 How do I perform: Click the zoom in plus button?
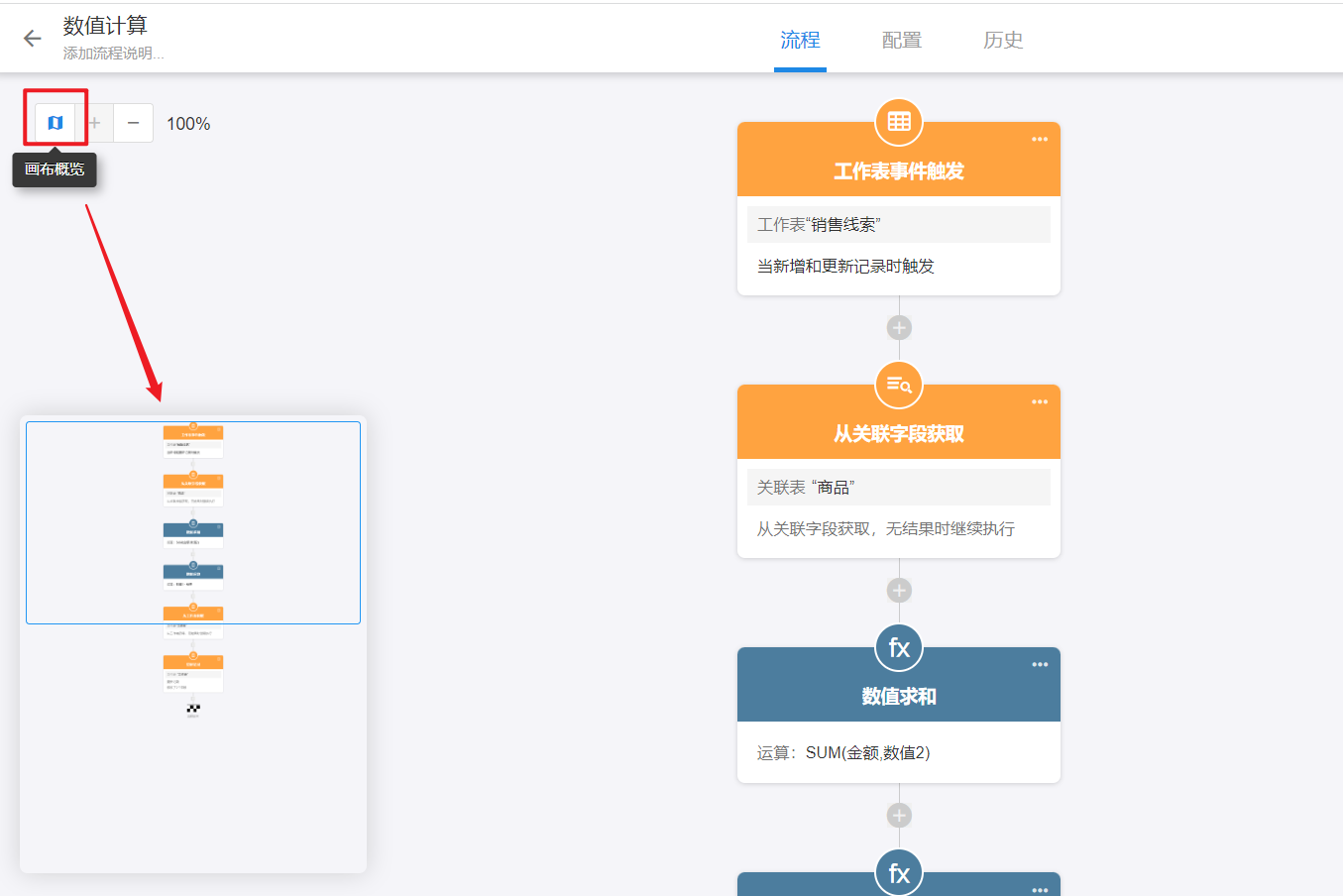[94, 123]
